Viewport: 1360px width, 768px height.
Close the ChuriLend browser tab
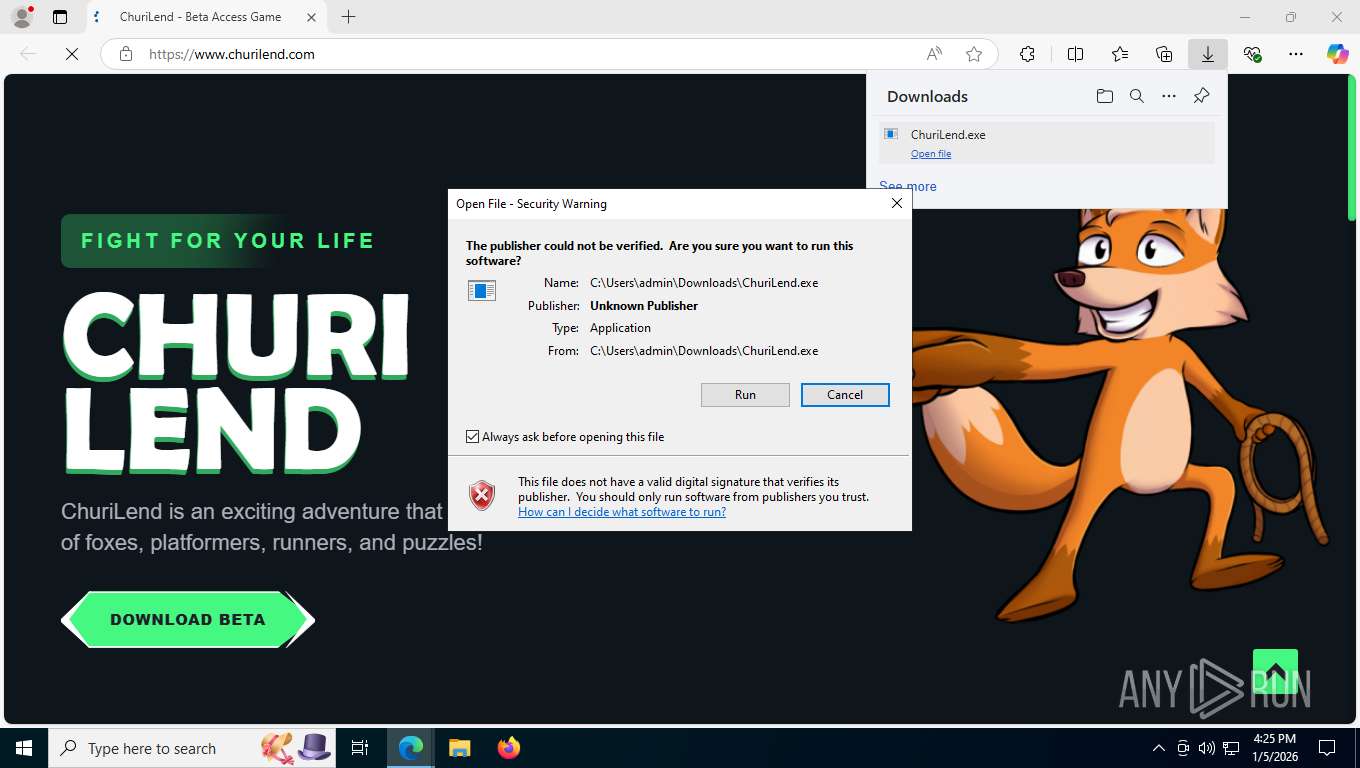pyautogui.click(x=311, y=17)
